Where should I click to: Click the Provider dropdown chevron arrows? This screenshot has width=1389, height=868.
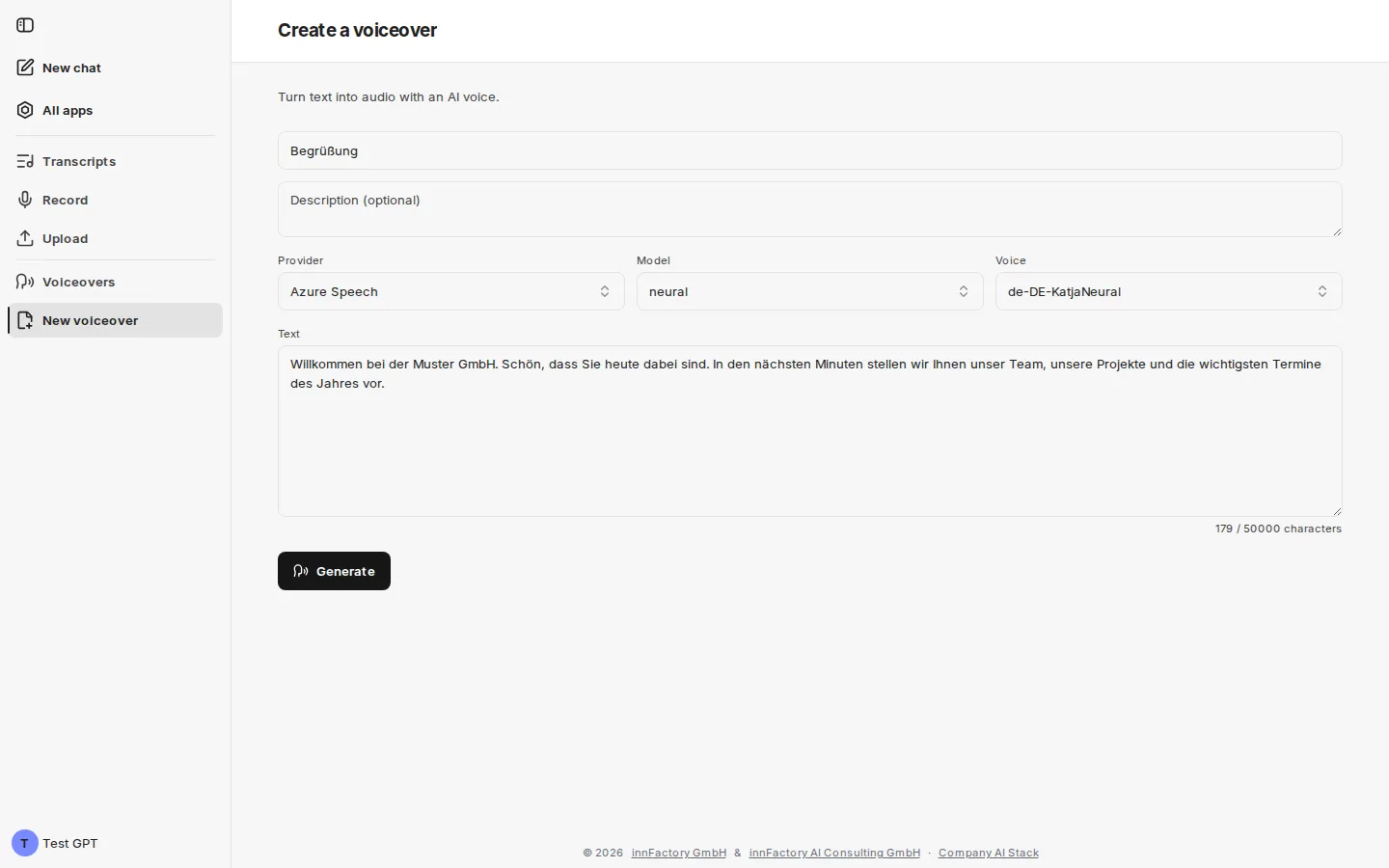(x=605, y=291)
